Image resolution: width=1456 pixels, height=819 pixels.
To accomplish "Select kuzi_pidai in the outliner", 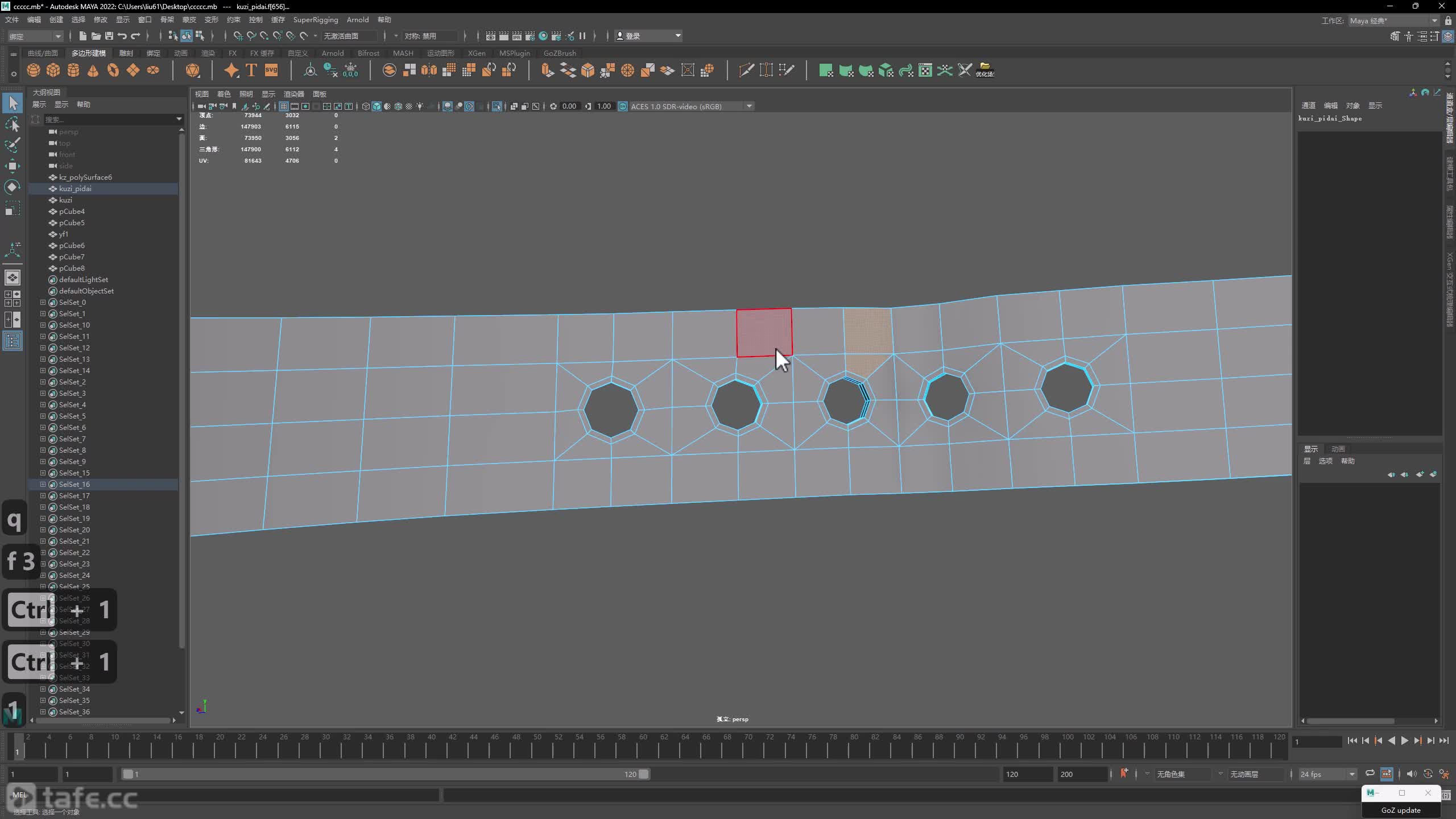I will click(x=104, y=188).
